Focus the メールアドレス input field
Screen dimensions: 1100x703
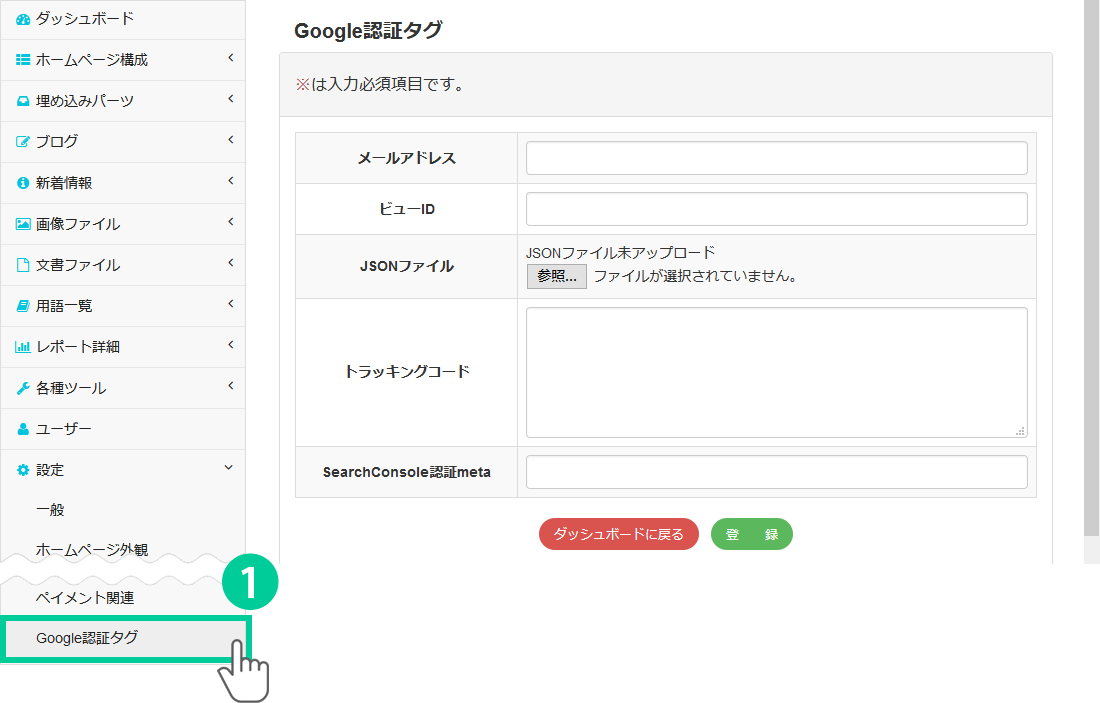[776, 158]
